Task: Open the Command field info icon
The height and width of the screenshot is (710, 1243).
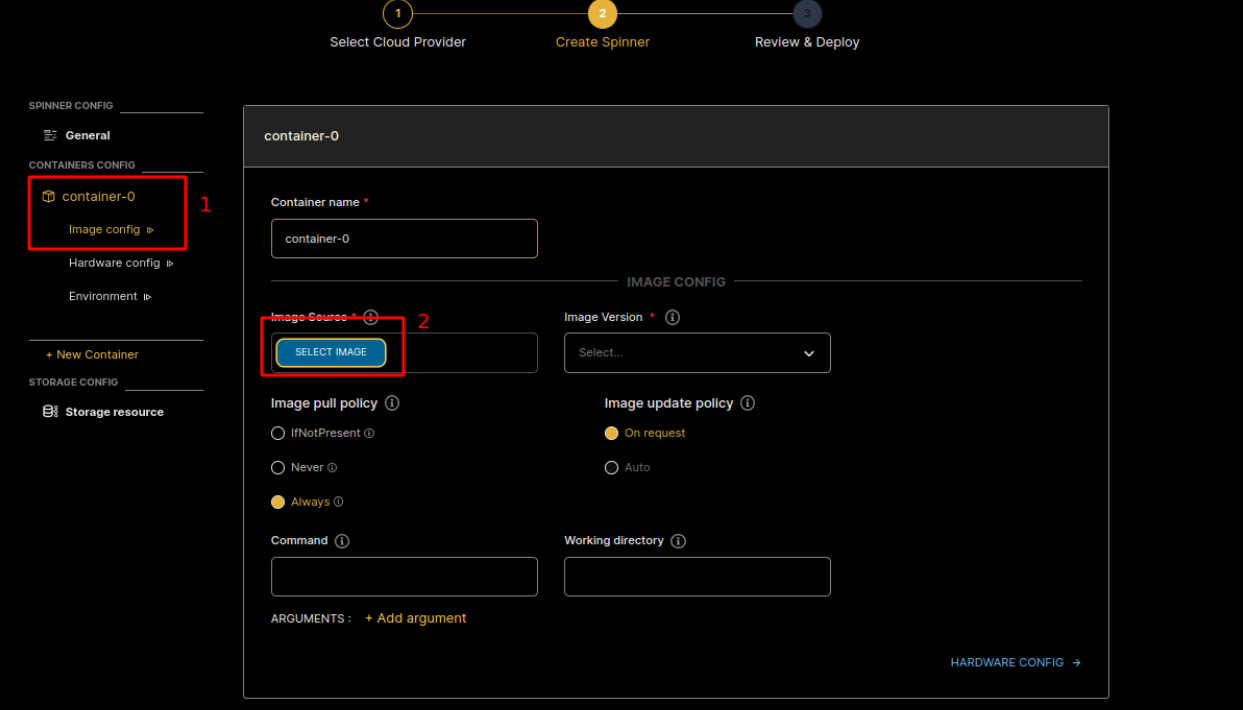Action: tap(342, 541)
